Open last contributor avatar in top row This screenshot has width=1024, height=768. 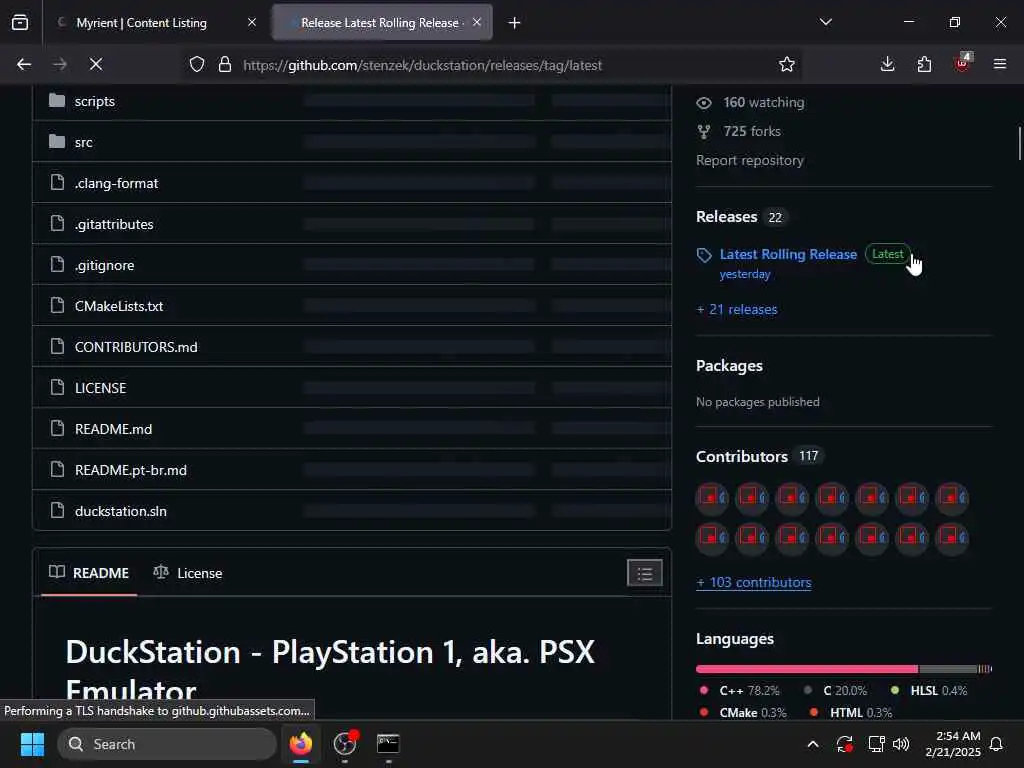pyautogui.click(x=952, y=498)
